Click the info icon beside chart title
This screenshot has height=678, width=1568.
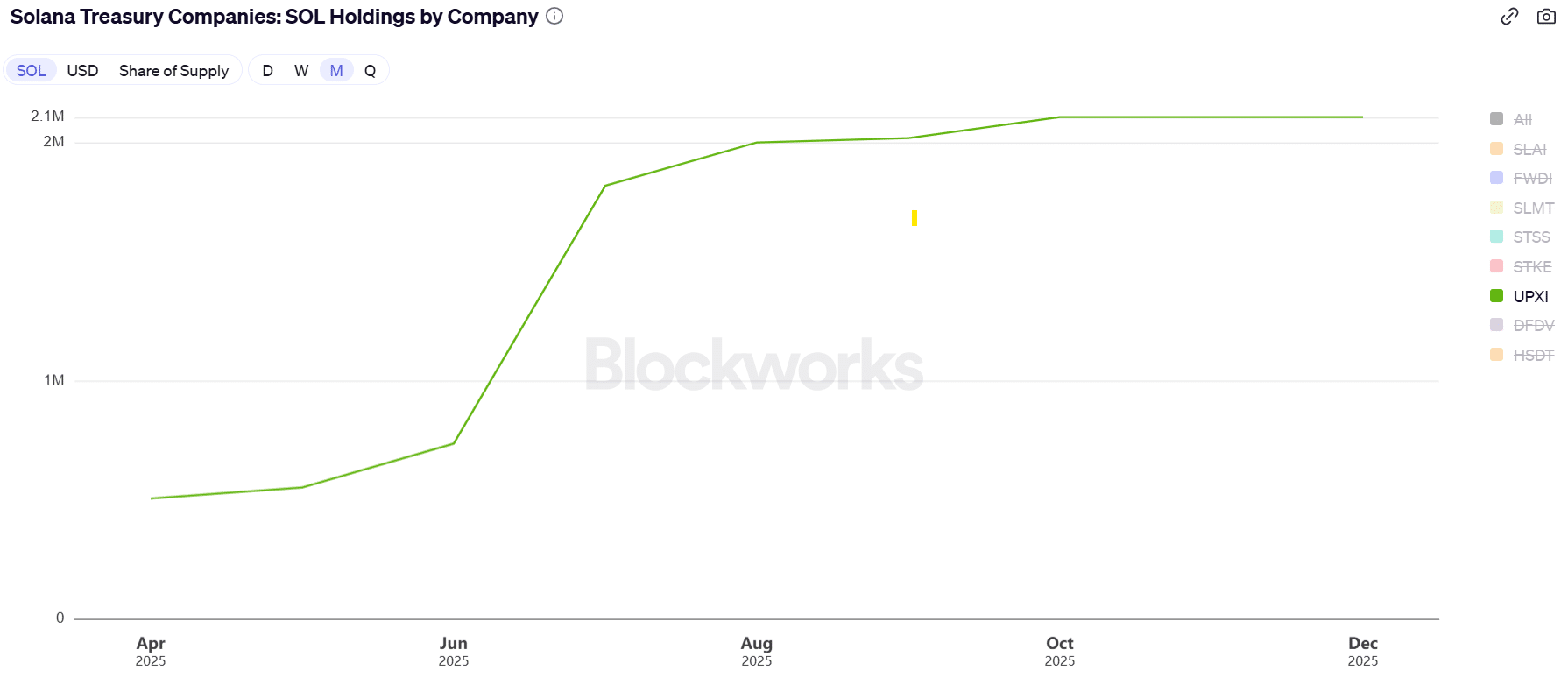[x=554, y=16]
